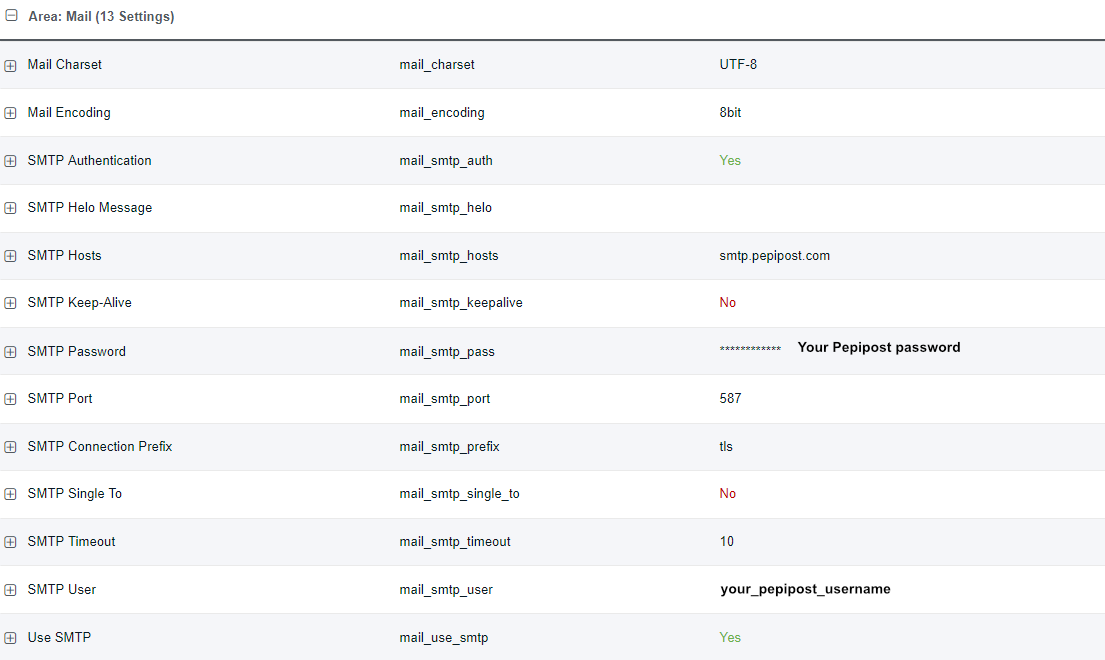Expand the SMTP Port row
Screen dimensions: 1105x660
(11, 399)
